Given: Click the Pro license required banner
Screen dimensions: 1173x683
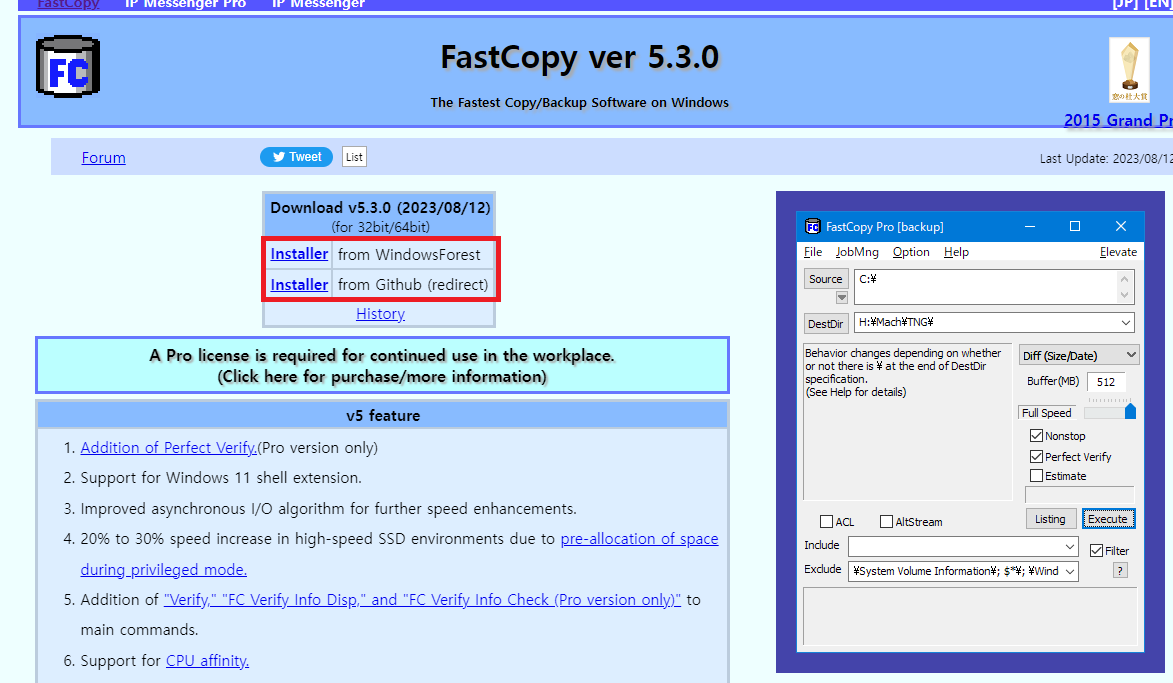Looking at the screenshot, I should [382, 365].
